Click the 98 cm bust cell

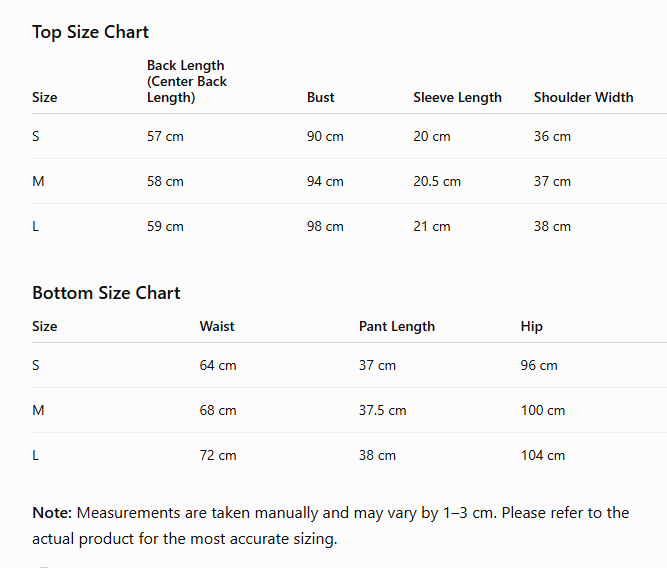click(325, 226)
